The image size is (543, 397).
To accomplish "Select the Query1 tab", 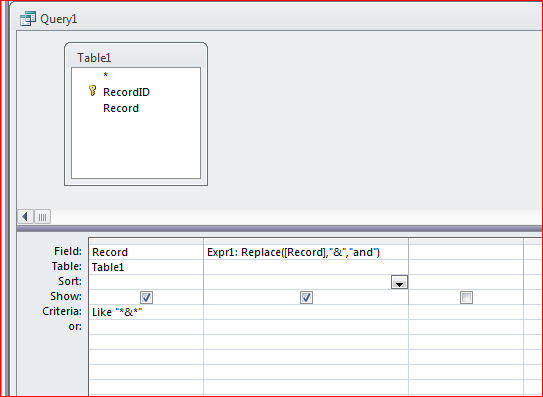I will click(x=48, y=19).
